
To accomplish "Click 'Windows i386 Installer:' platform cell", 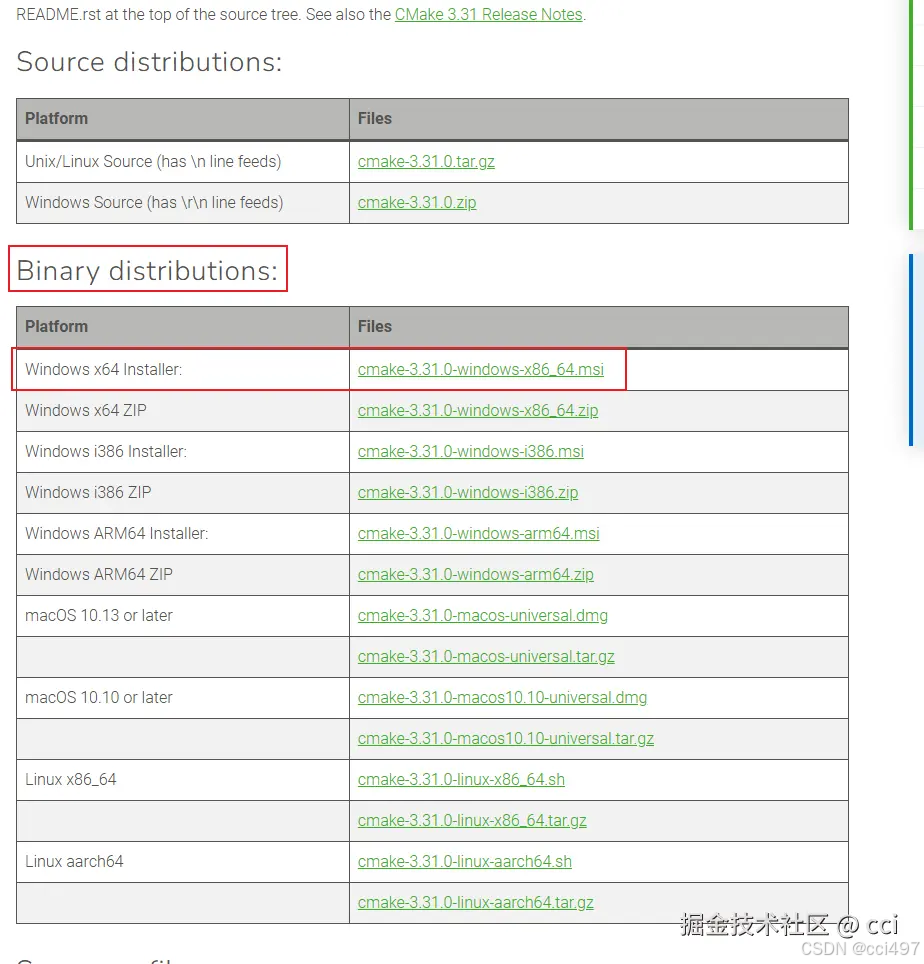I will point(183,452).
